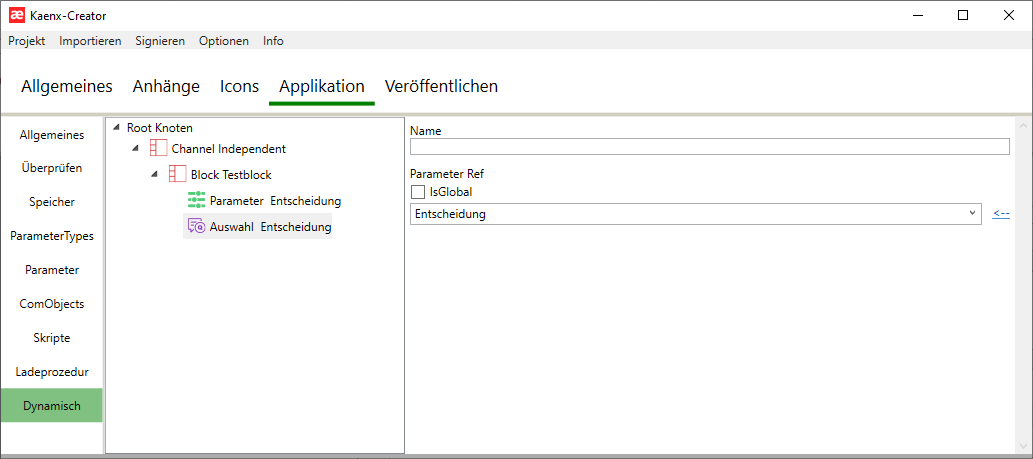The image size is (1033, 459).
Task: Open the Projekt menu
Action: 27,41
